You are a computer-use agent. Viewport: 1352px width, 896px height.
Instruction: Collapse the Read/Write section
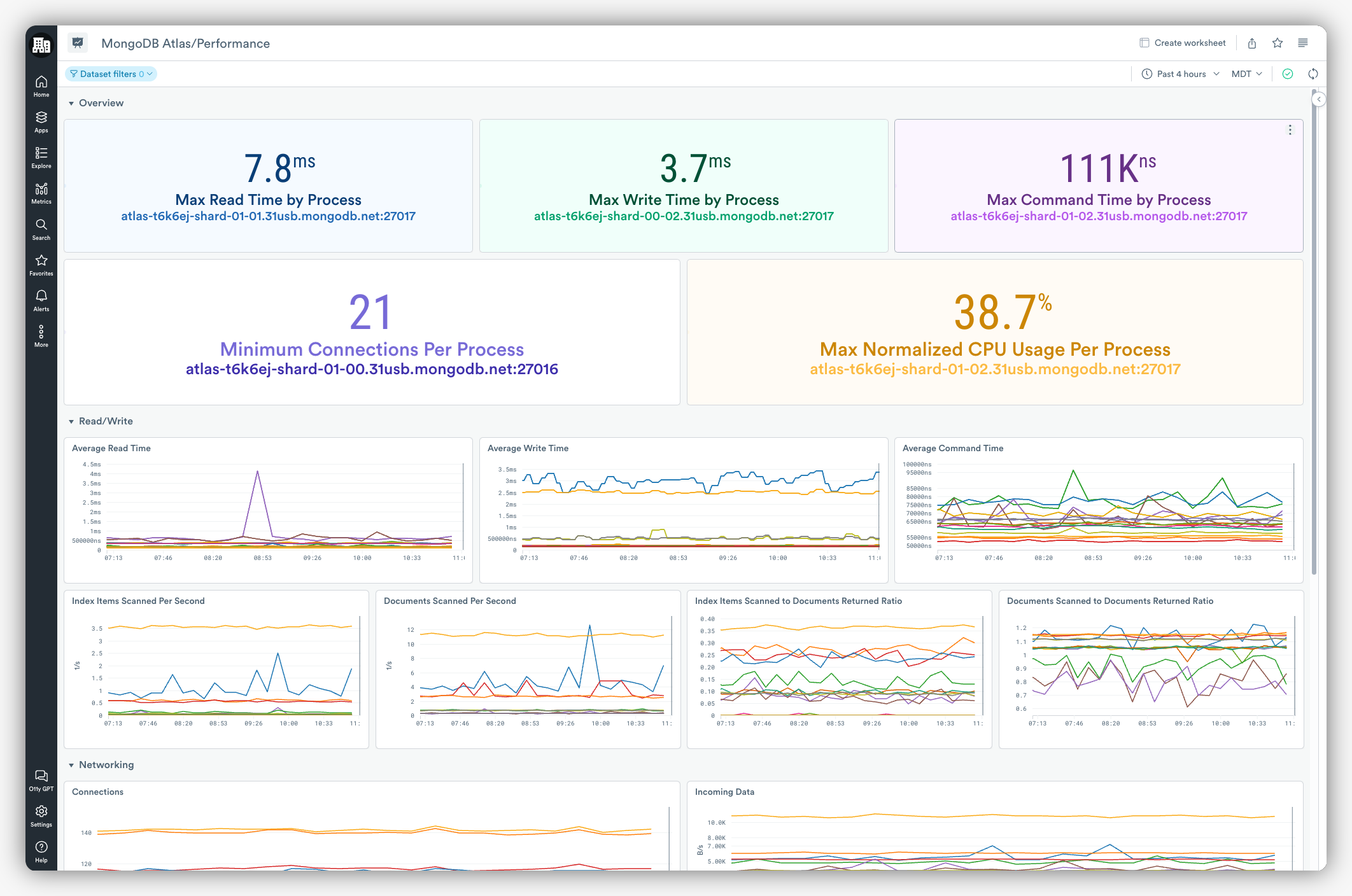tap(71, 421)
